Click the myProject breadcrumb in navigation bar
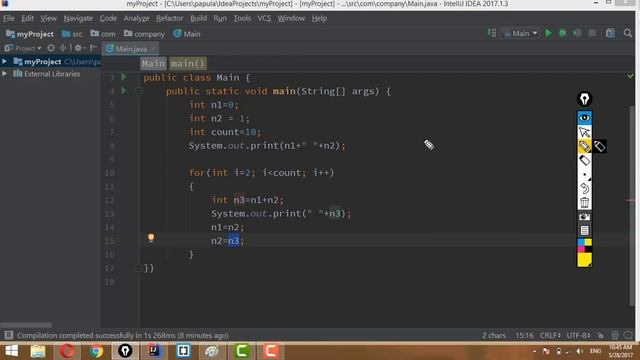 pos(30,34)
